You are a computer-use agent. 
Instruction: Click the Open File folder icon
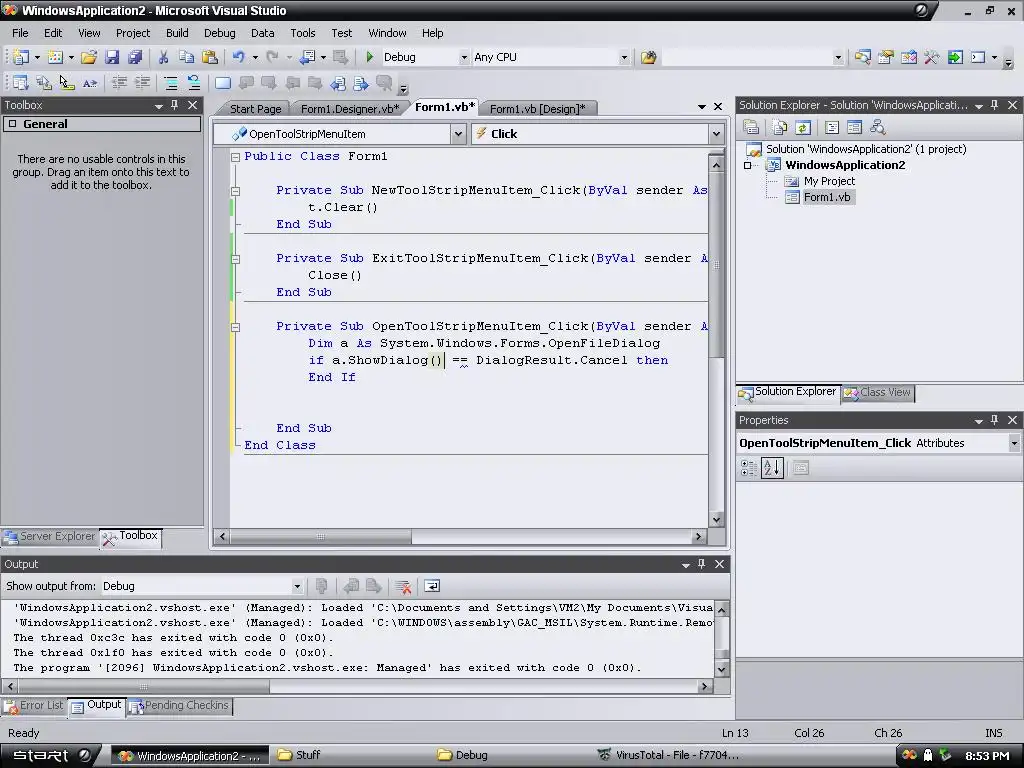click(x=89, y=57)
